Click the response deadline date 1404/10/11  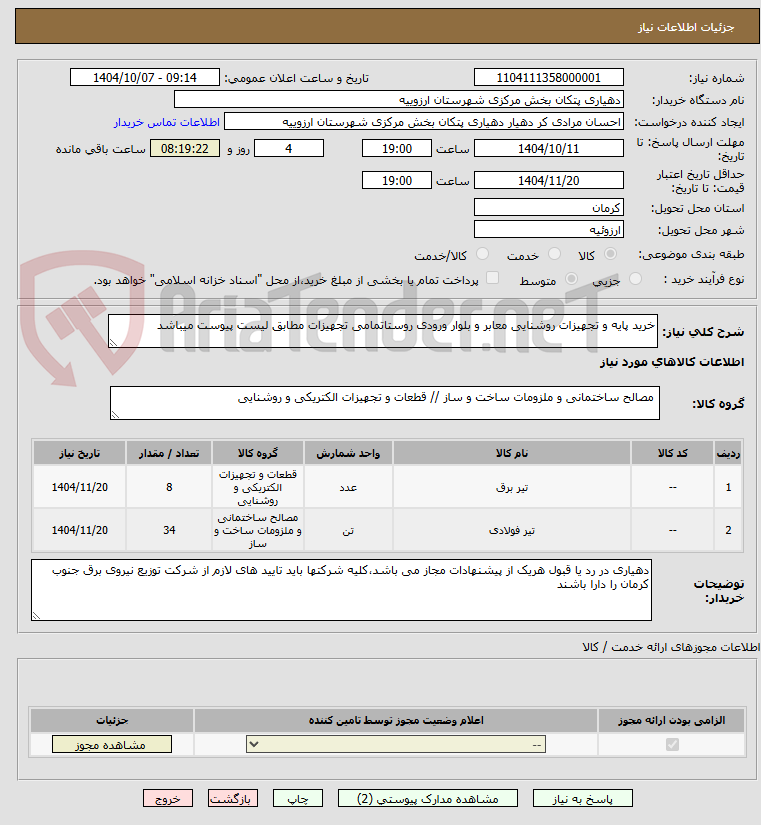(x=548, y=148)
